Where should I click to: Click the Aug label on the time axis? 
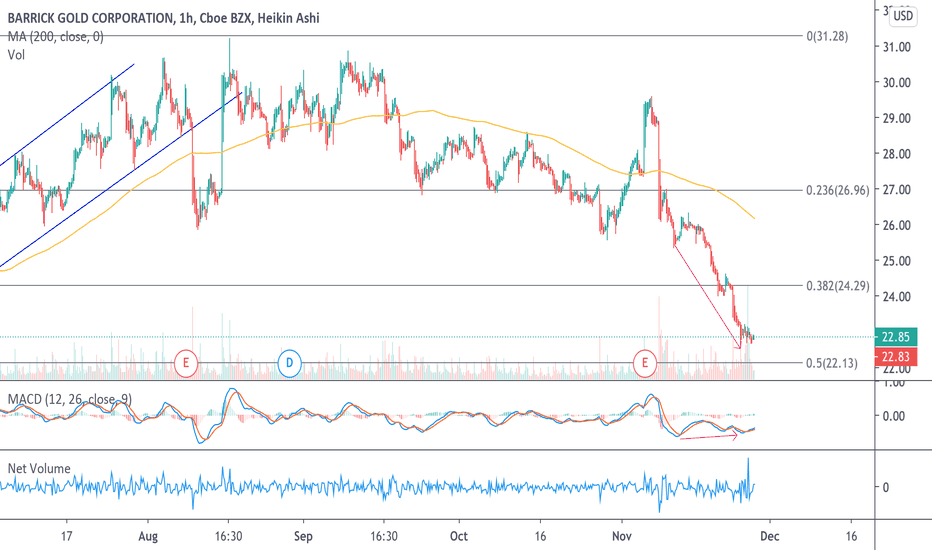coord(148,536)
